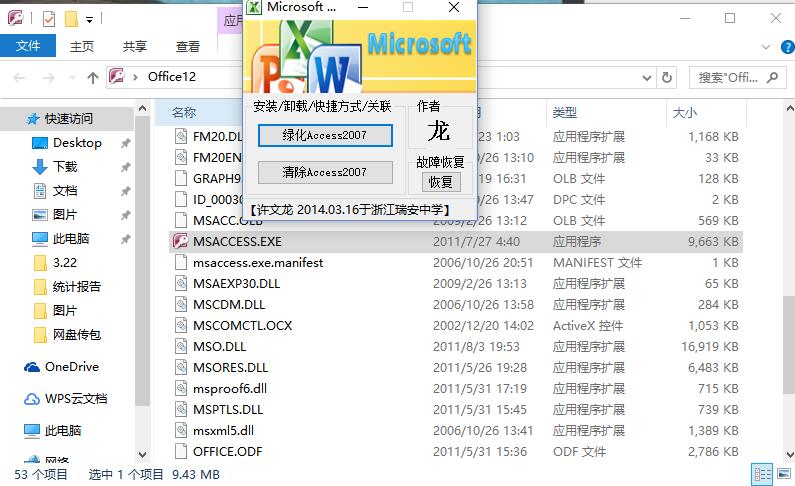
Task: Open Customize Quick Access Toolbar dropdown
Action: (x=89, y=20)
